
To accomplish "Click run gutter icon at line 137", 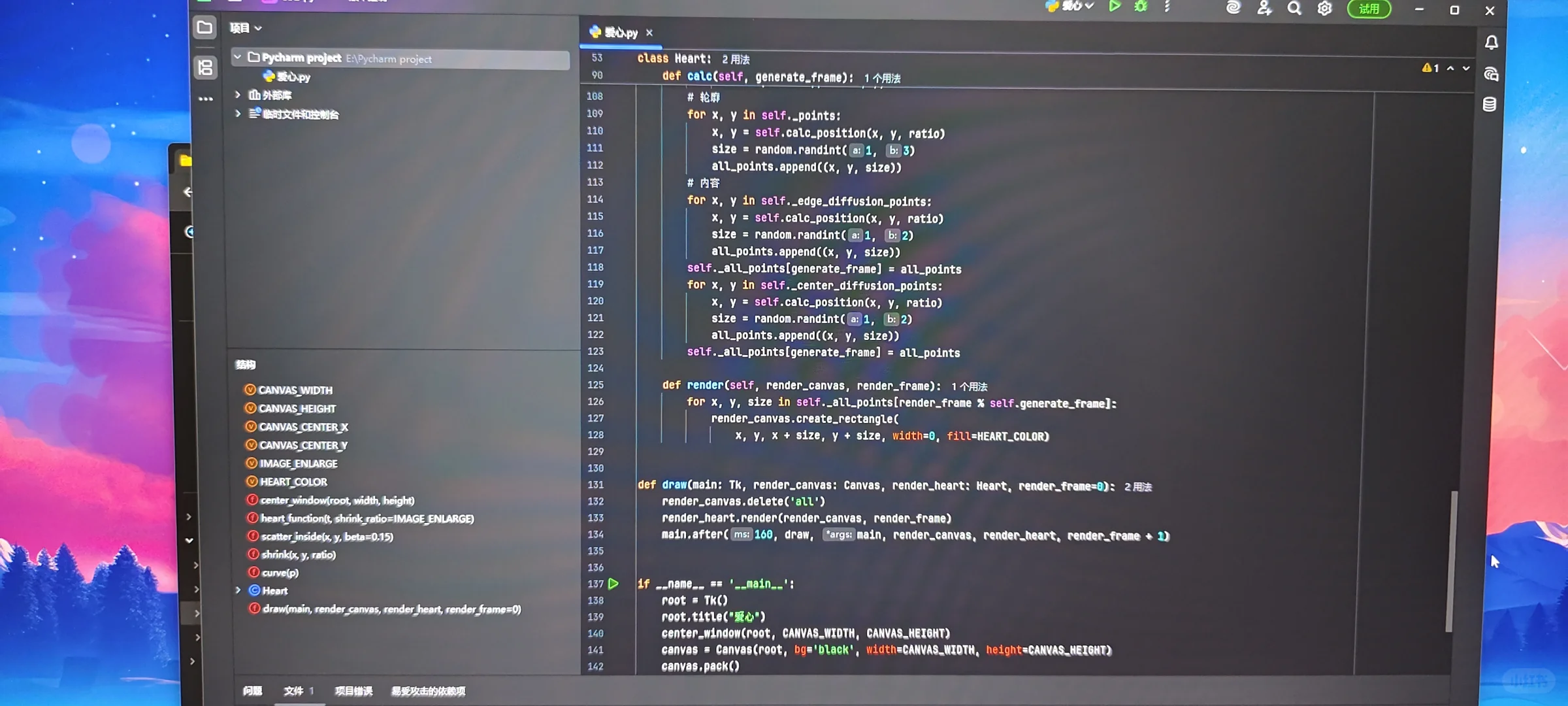I will tap(613, 584).
